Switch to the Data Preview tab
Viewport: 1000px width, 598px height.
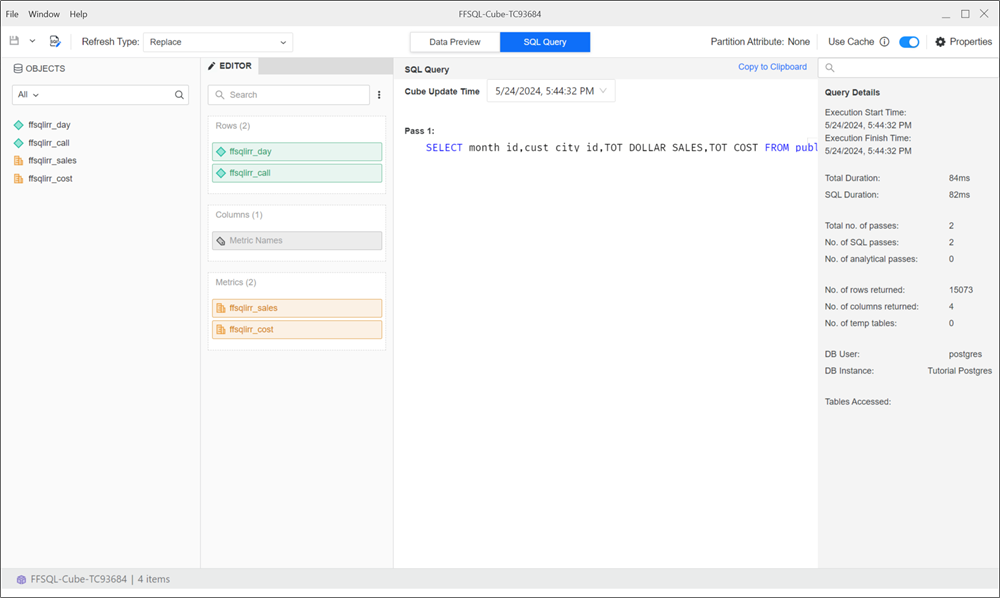(455, 42)
